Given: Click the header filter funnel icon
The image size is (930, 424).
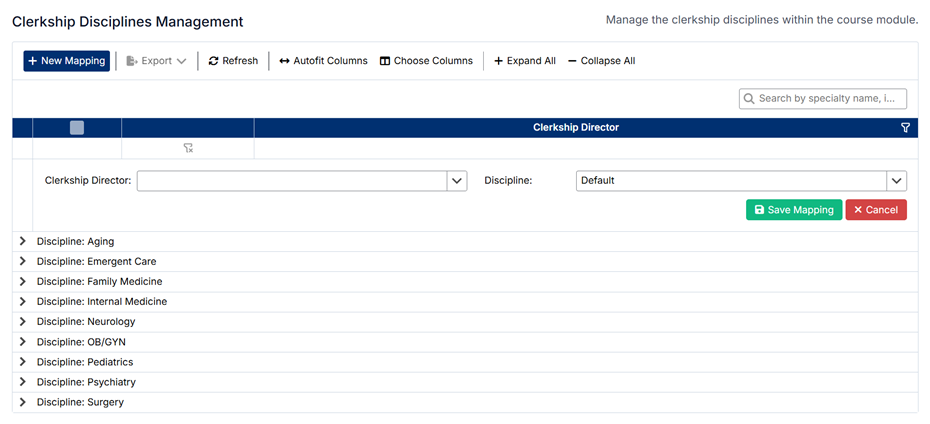Looking at the screenshot, I should [x=905, y=128].
